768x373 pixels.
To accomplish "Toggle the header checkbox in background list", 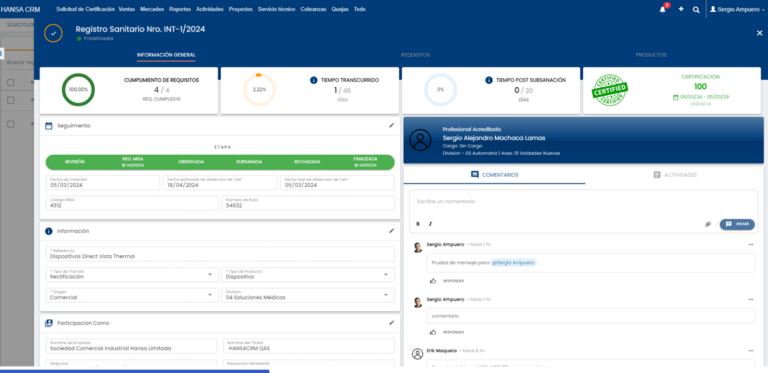I will coord(10,82).
